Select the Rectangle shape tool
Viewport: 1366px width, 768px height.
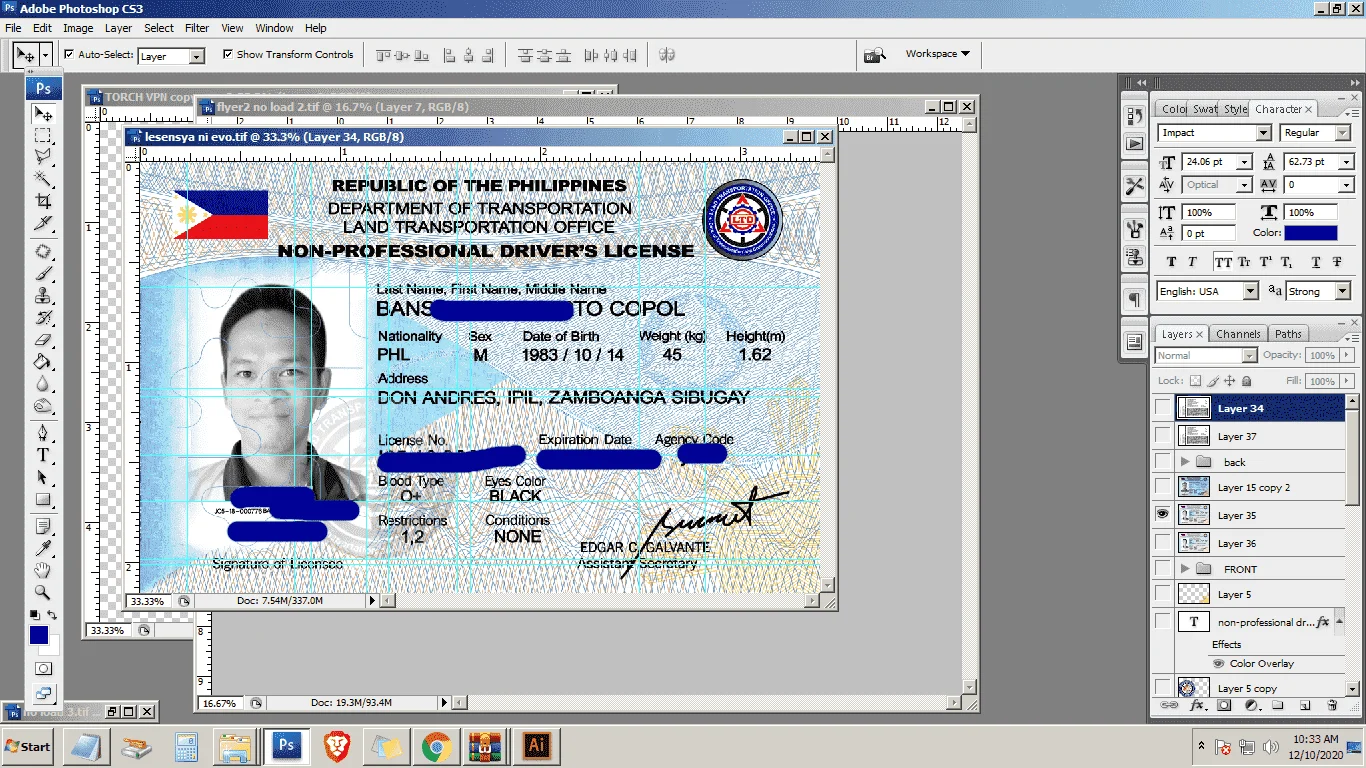tap(43, 499)
